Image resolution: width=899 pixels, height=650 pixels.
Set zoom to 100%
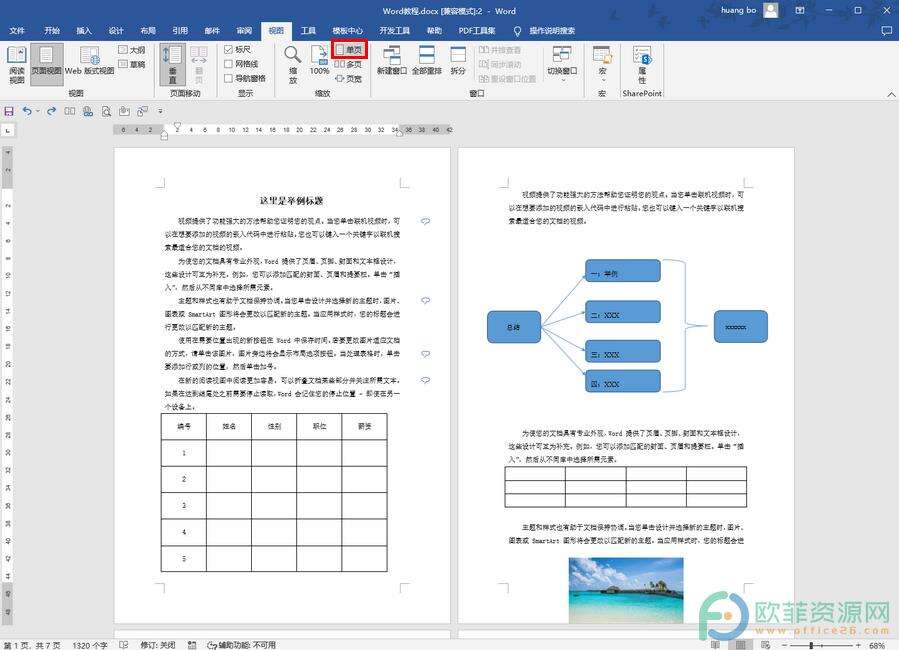(x=319, y=60)
